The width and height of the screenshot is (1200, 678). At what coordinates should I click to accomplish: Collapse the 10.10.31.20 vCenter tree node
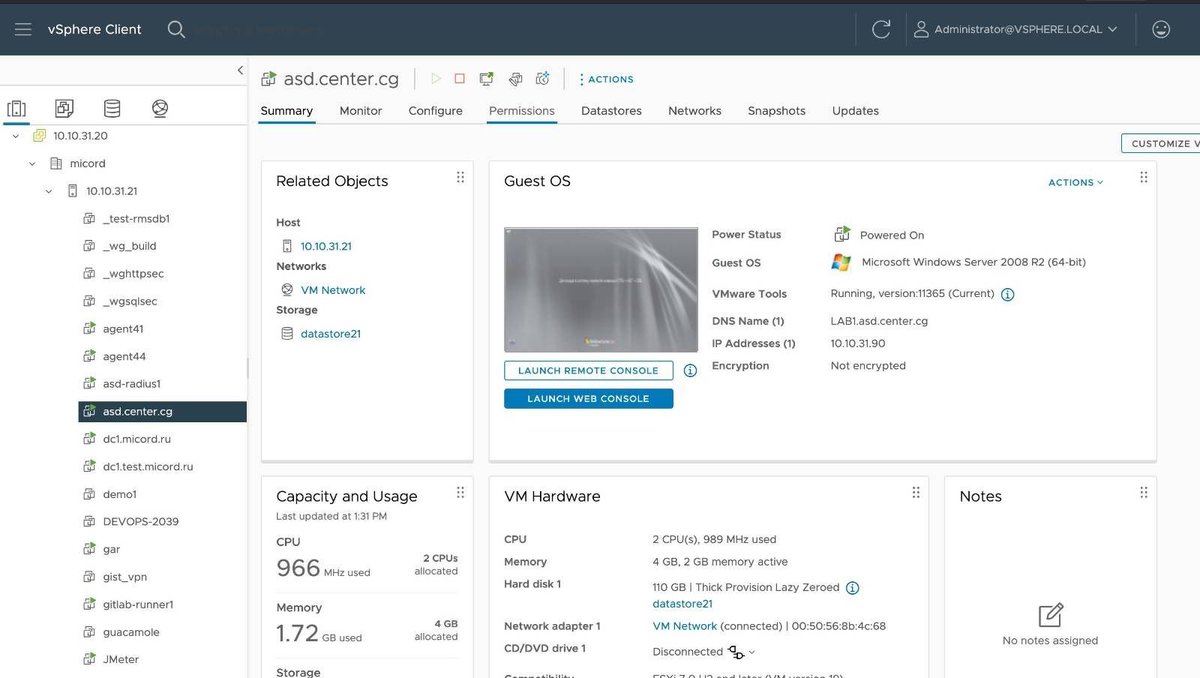tap(15, 136)
